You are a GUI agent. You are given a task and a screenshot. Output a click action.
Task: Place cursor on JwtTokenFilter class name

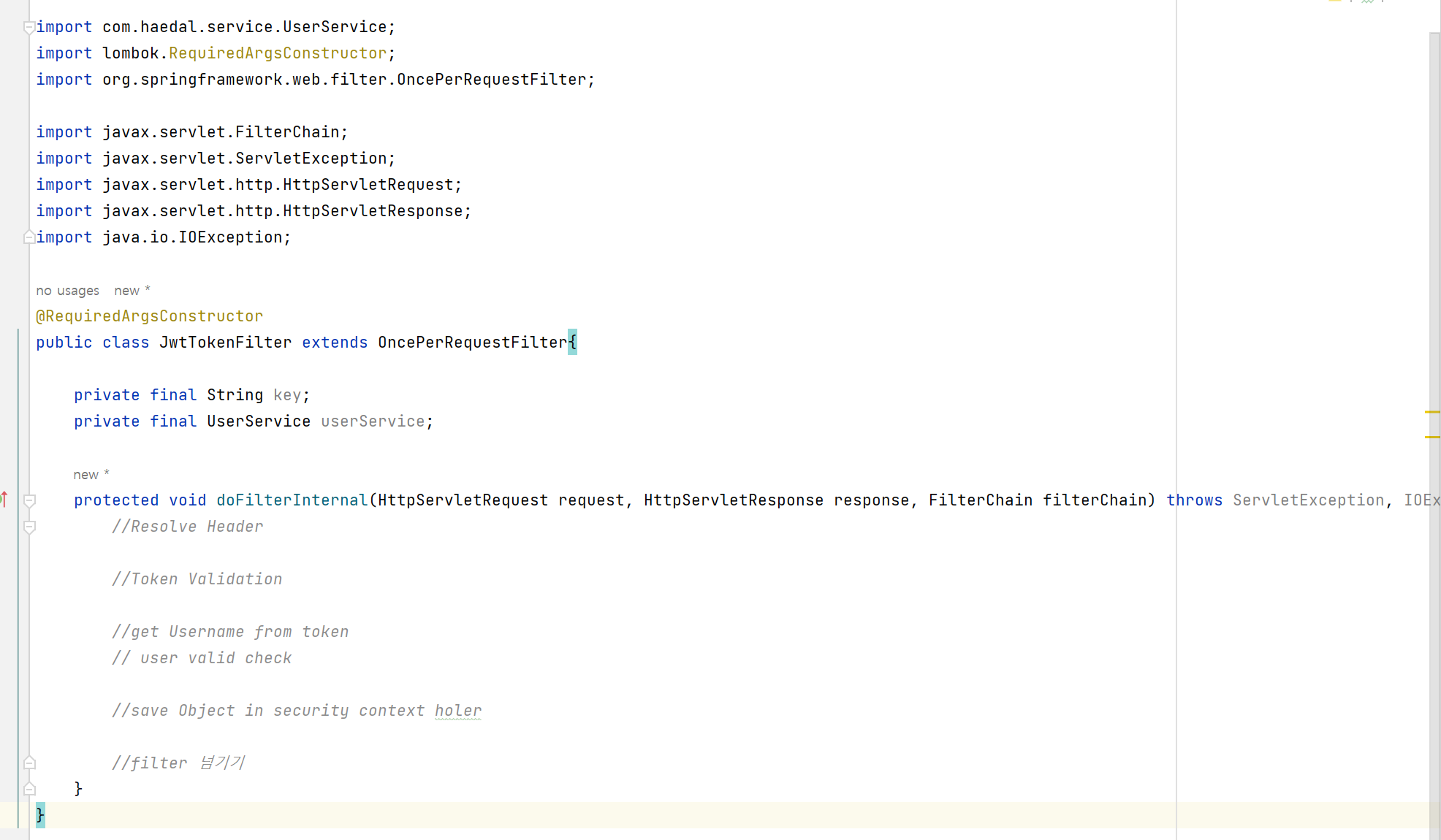226,343
